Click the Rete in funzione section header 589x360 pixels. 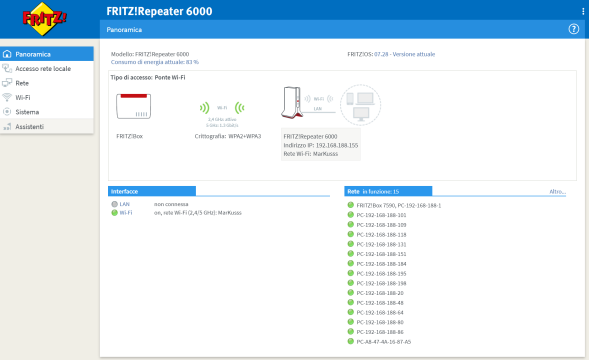pos(388,191)
